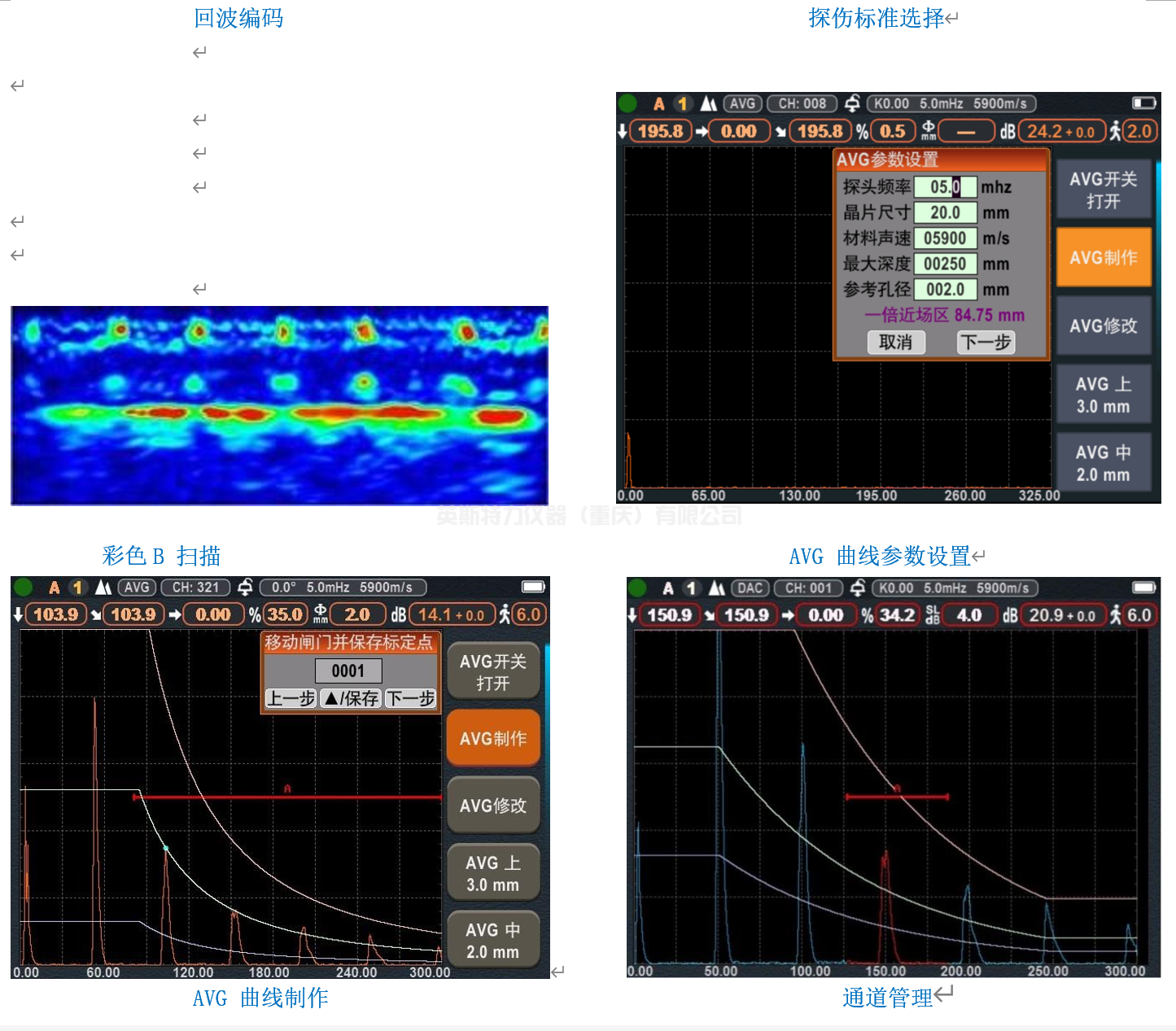This screenshot has height=1031, width=1176.
Task: Open the CH: 001 channel selector
Action: pos(808,588)
